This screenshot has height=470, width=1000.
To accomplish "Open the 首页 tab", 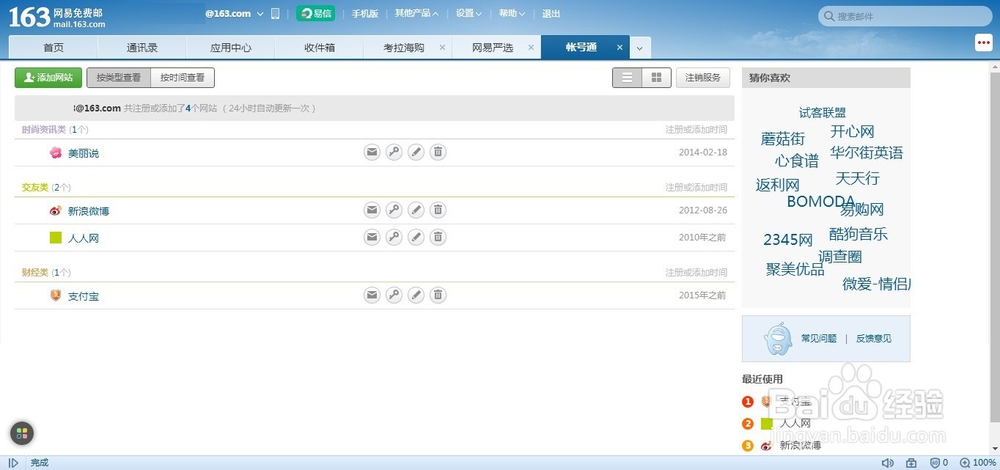I will [54, 48].
